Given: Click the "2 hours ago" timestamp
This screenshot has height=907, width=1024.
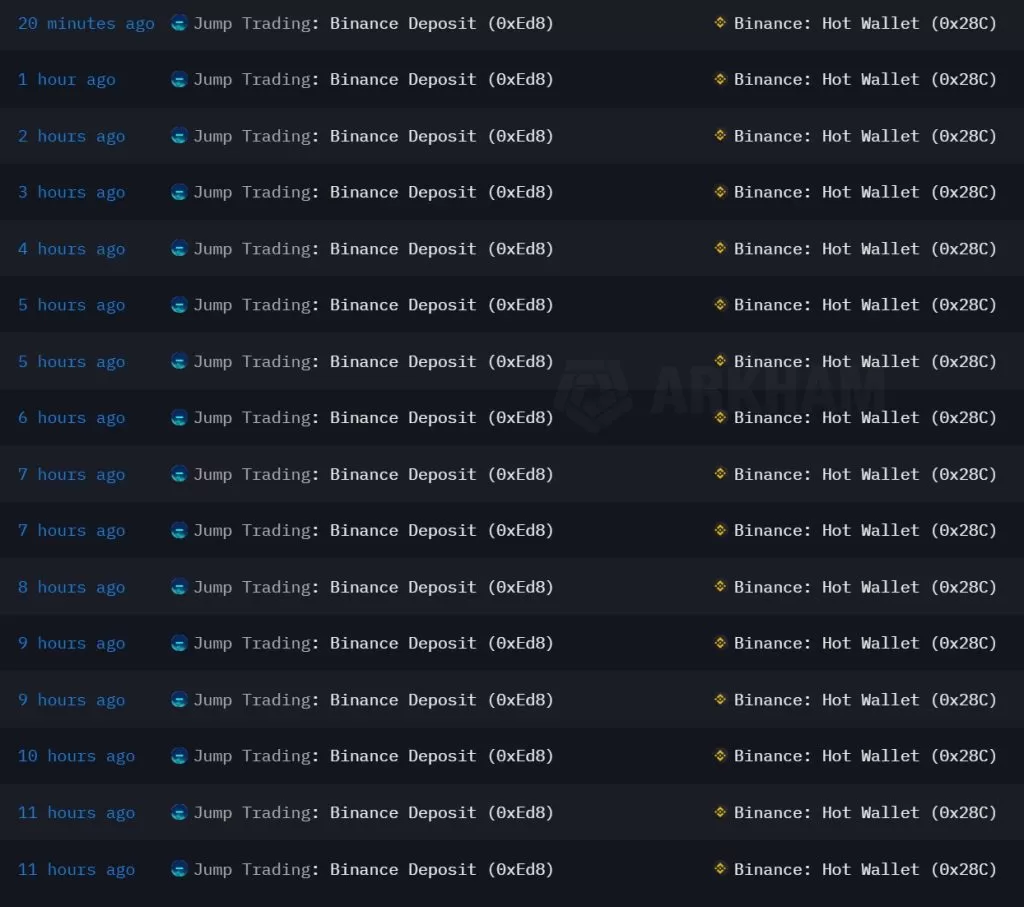Looking at the screenshot, I should click(x=71, y=136).
